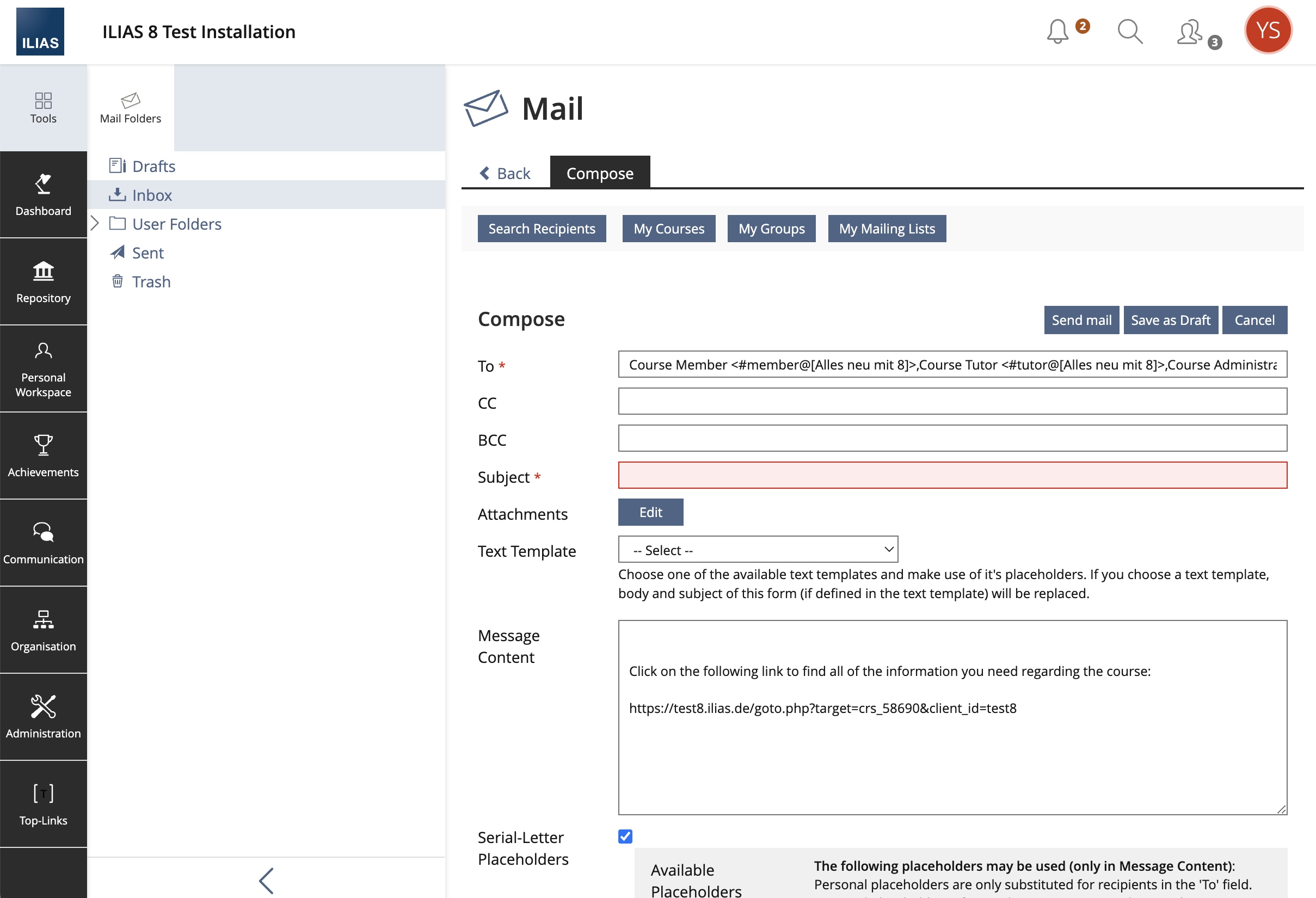Open the Text Template dropdown

[758, 550]
